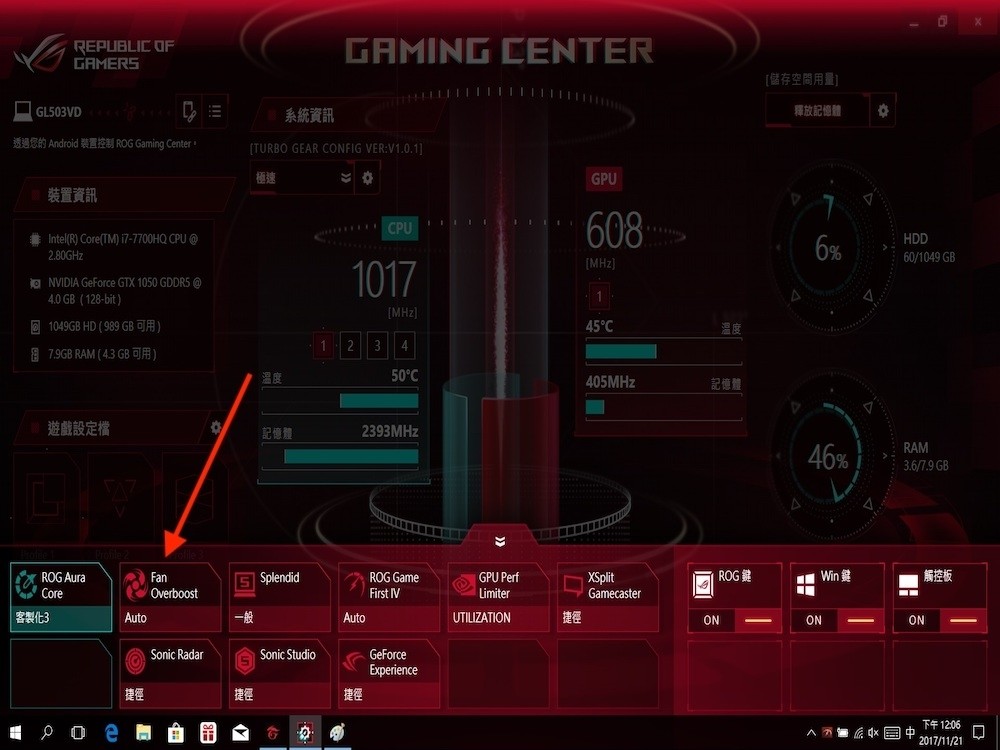Open Windows taskbar search
The image size is (1000, 750).
[47, 733]
